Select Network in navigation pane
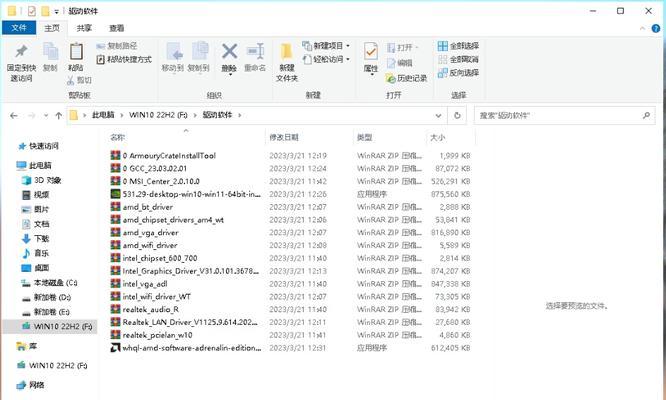Screen dimensions: 666x400 point(31,385)
